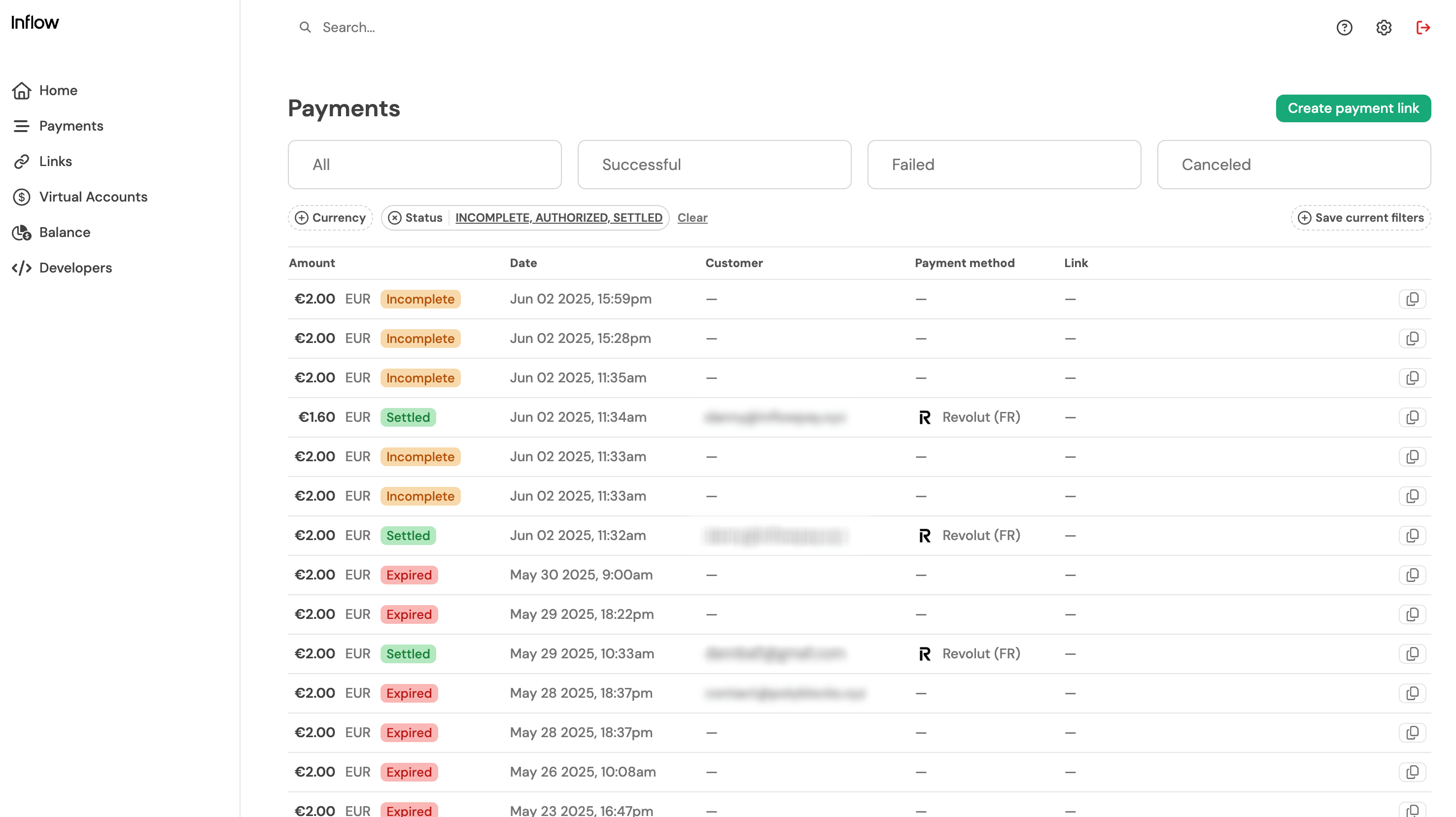Remove the Status filter with X icon
This screenshot has height=817, width=1456.
point(394,217)
